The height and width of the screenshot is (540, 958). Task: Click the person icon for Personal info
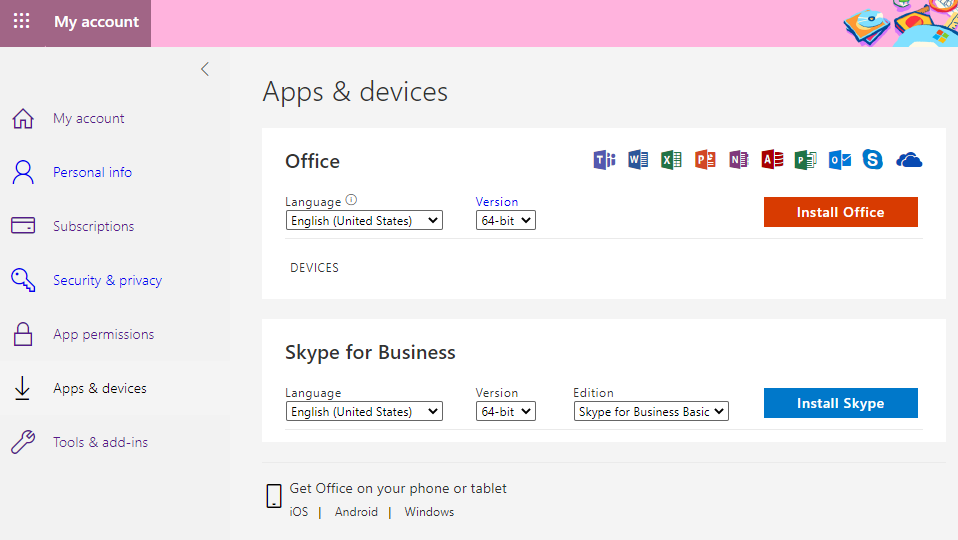(x=23, y=172)
